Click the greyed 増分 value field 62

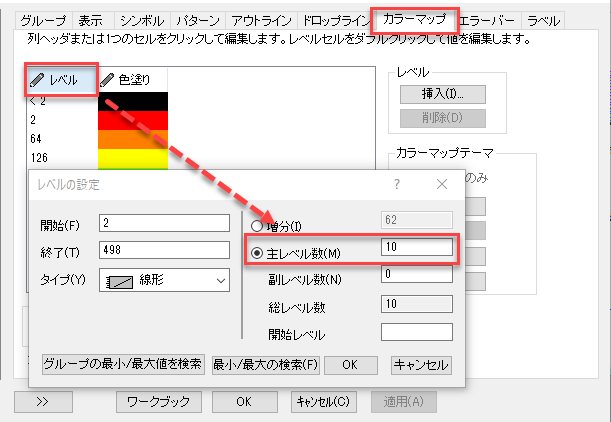417,220
